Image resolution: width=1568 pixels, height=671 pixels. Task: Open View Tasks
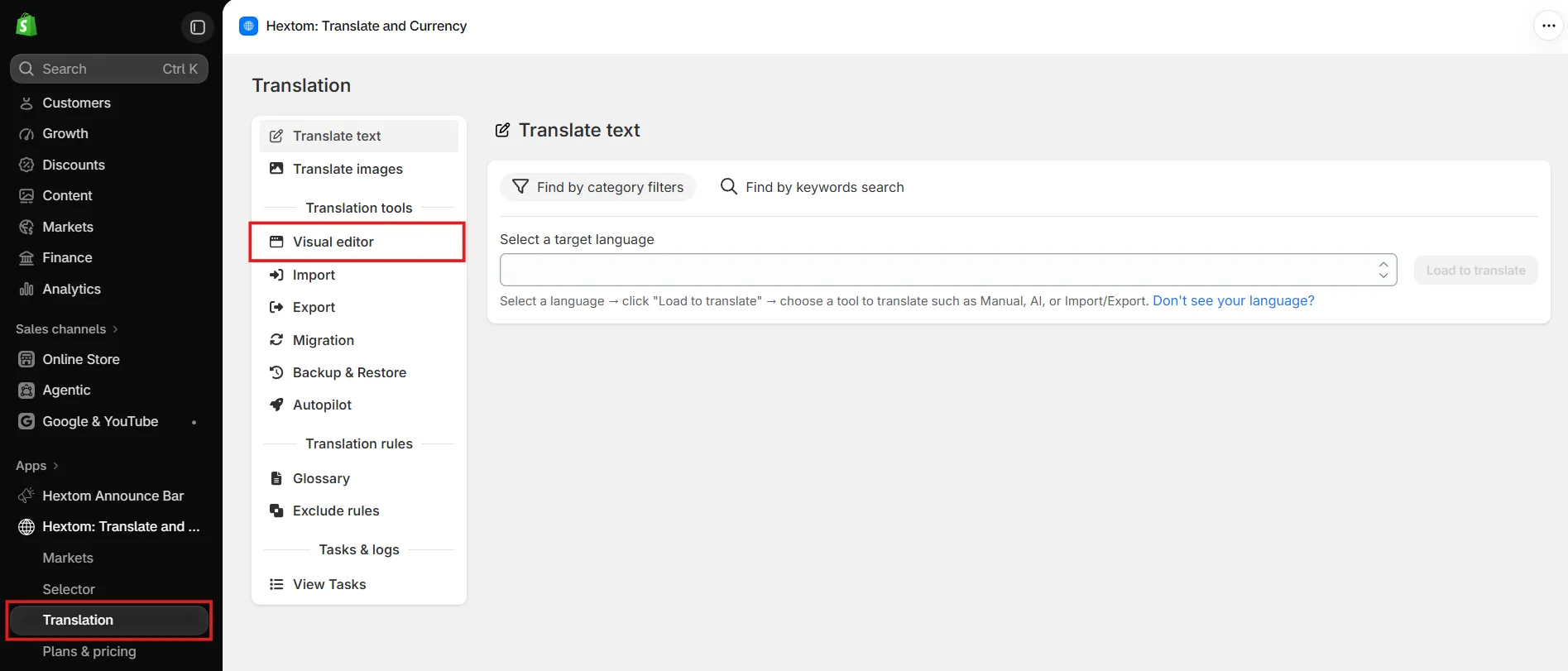pyautogui.click(x=359, y=584)
